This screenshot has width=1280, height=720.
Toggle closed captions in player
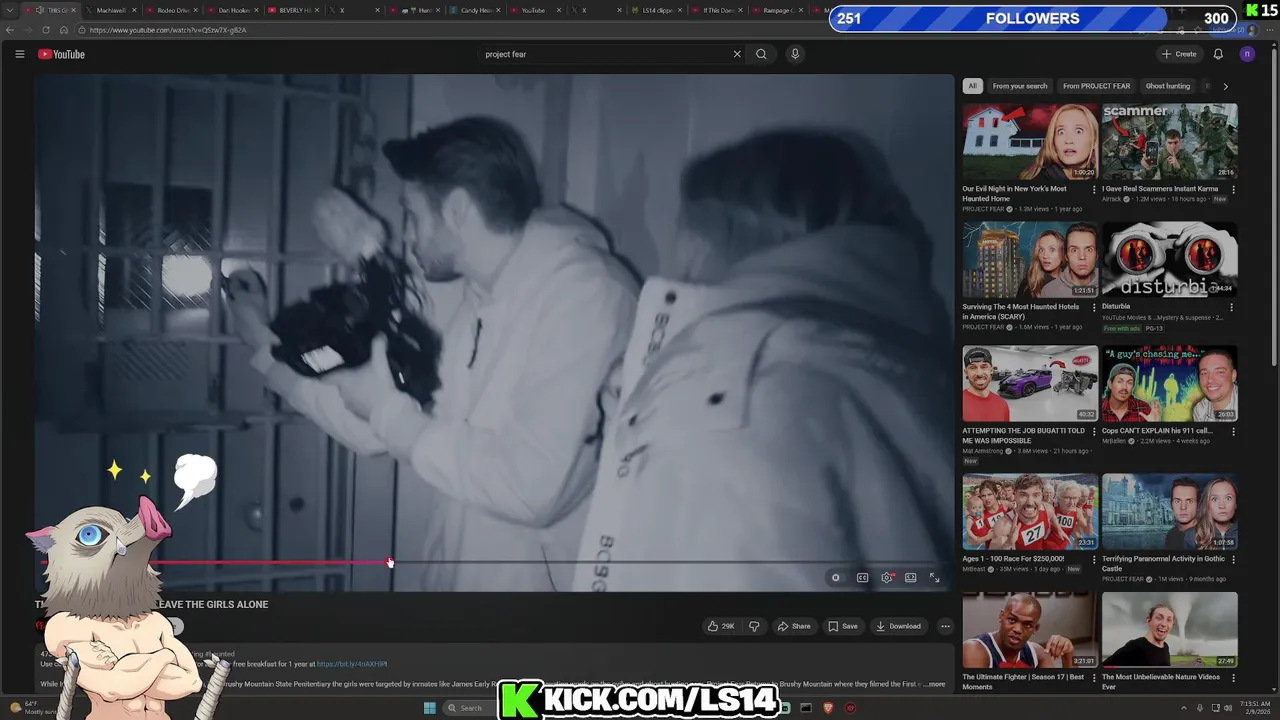pyautogui.click(x=862, y=578)
